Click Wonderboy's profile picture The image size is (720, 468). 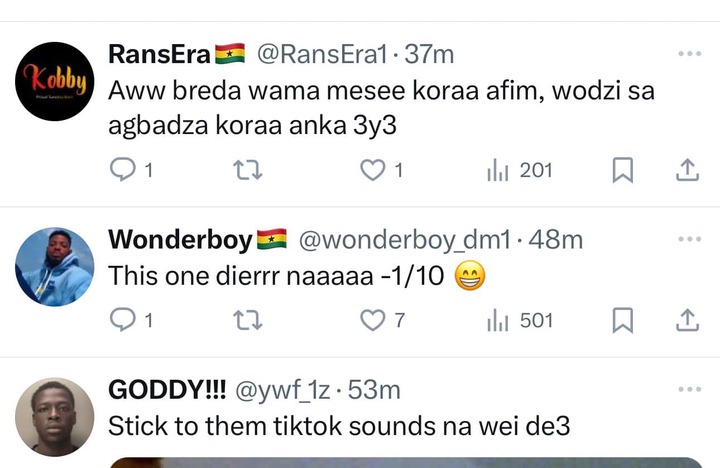tap(56, 266)
